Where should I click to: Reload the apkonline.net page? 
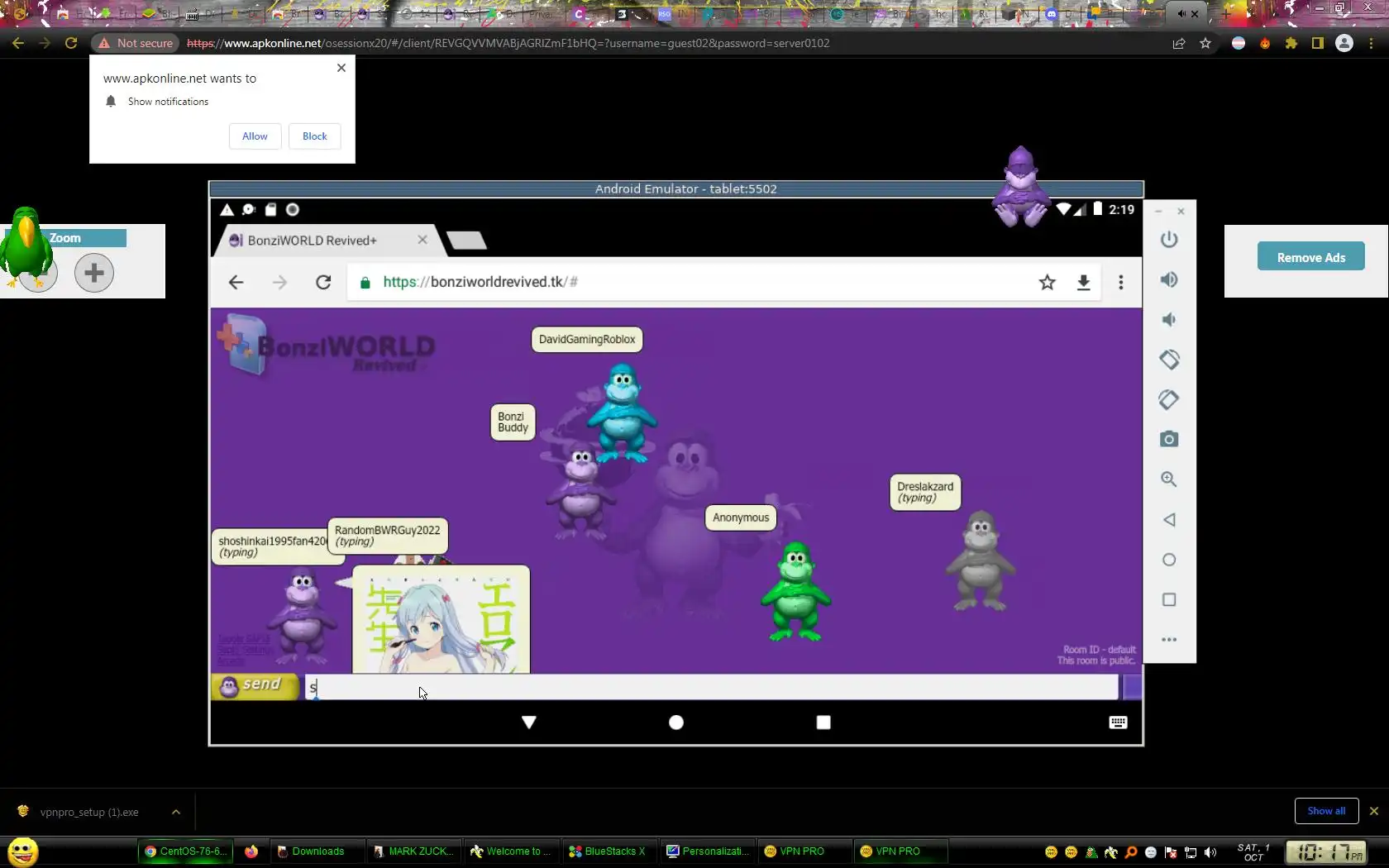click(x=71, y=43)
